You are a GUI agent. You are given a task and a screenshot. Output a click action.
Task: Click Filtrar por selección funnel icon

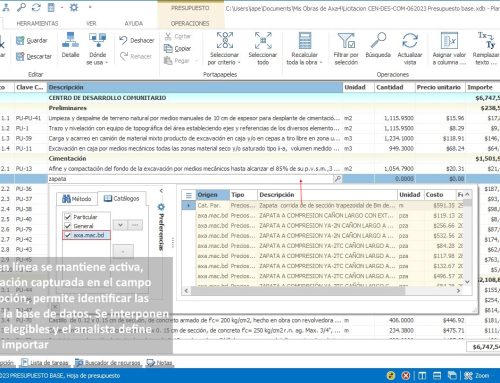(x=346, y=40)
